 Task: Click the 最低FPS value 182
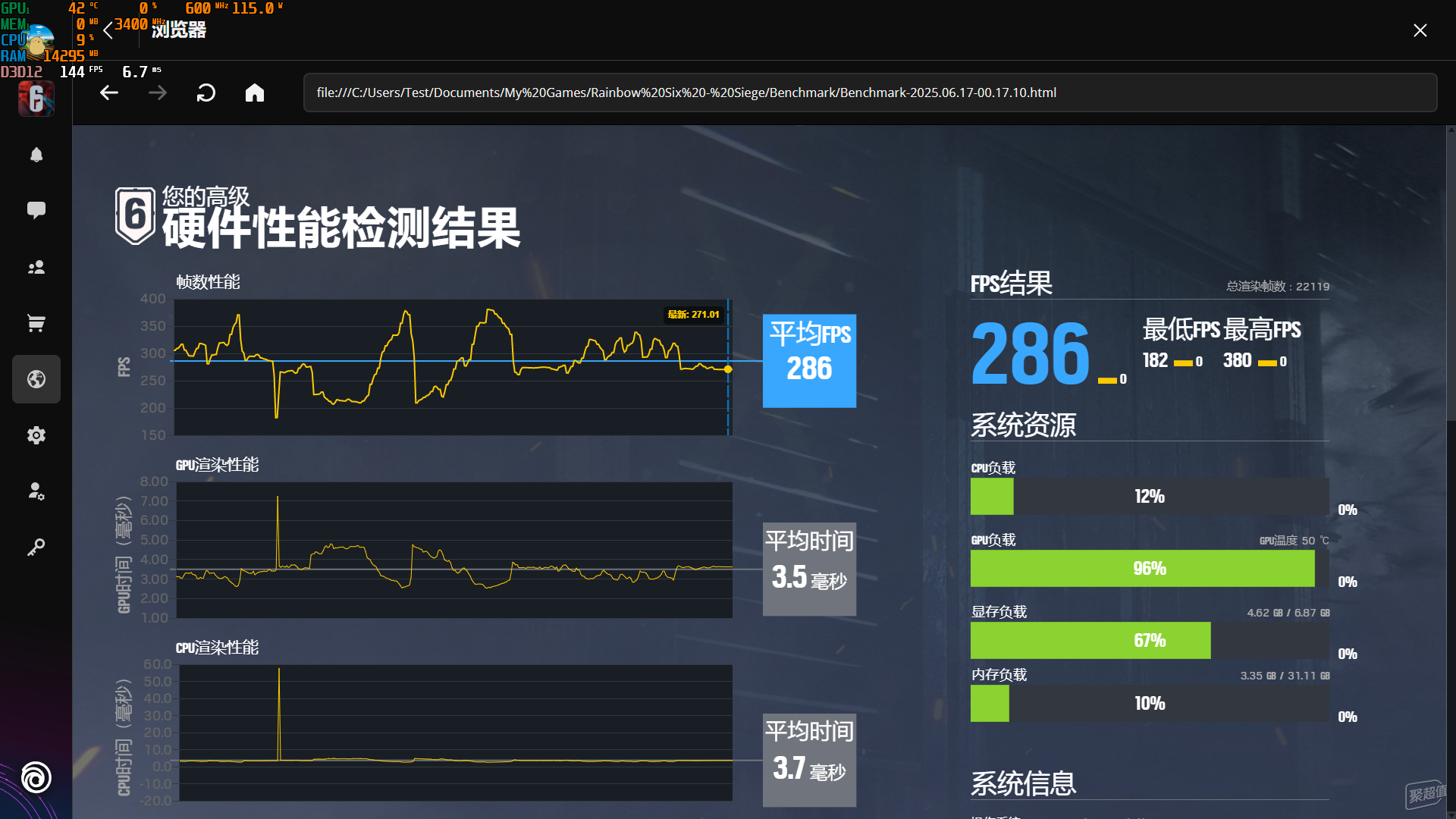point(1155,360)
